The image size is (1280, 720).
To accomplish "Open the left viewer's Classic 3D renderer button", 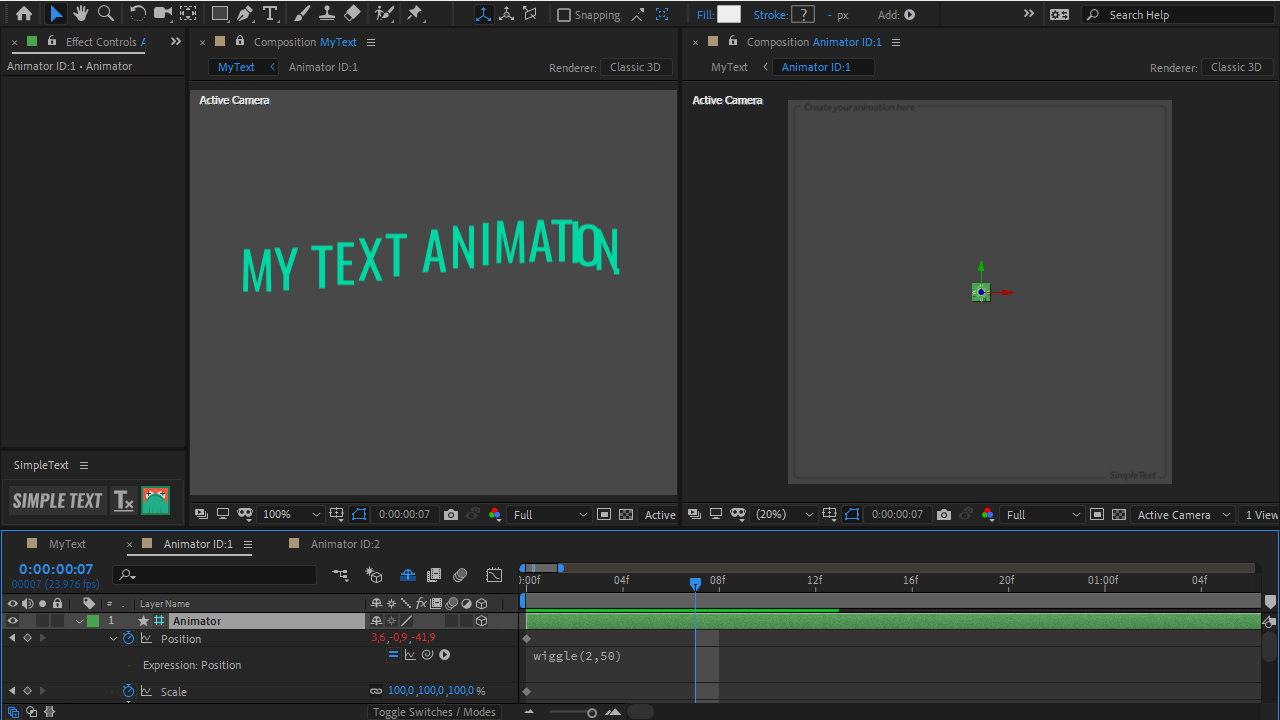I will click(636, 67).
